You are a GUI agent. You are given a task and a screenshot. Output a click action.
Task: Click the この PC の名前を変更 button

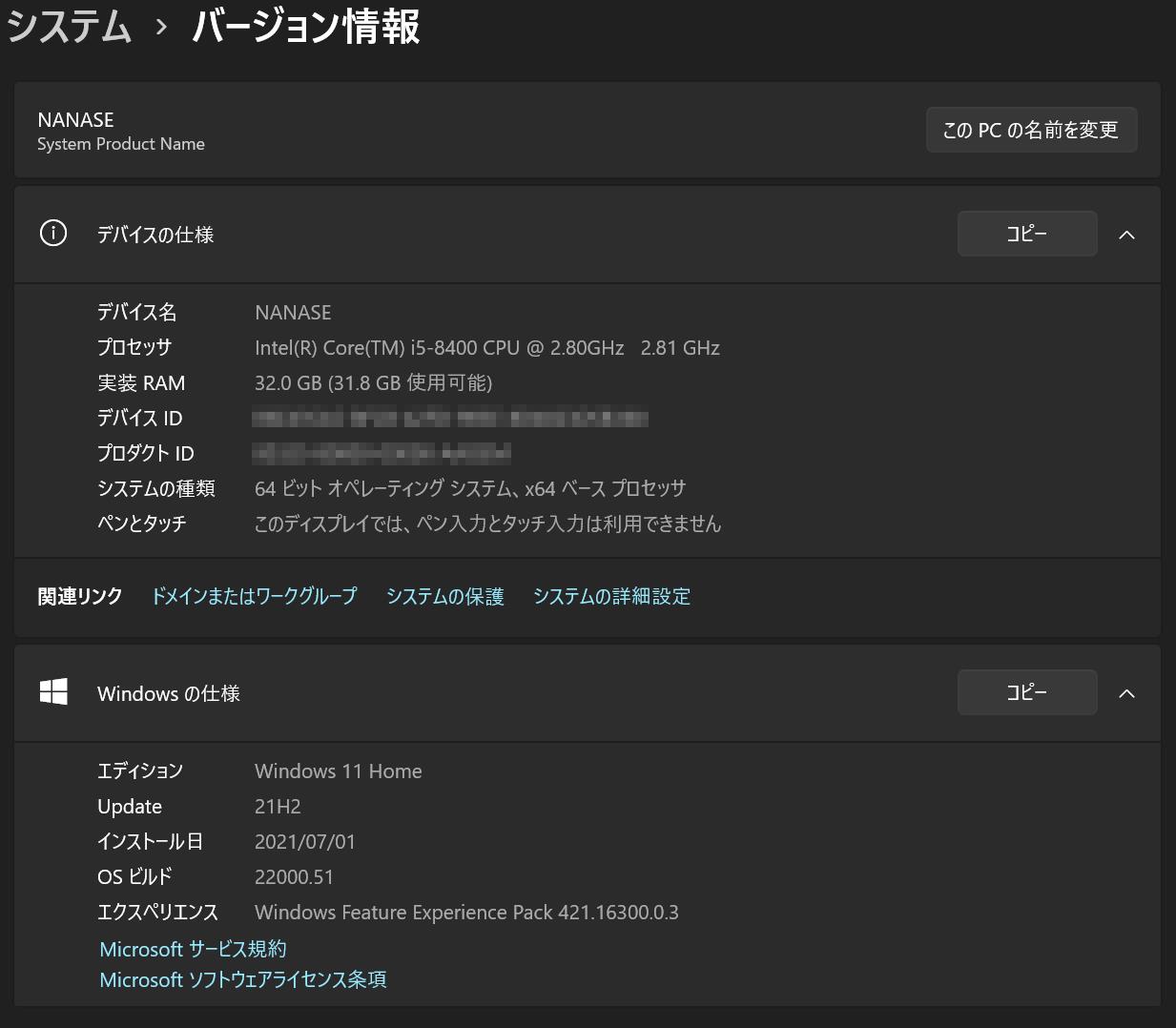click(x=1031, y=130)
